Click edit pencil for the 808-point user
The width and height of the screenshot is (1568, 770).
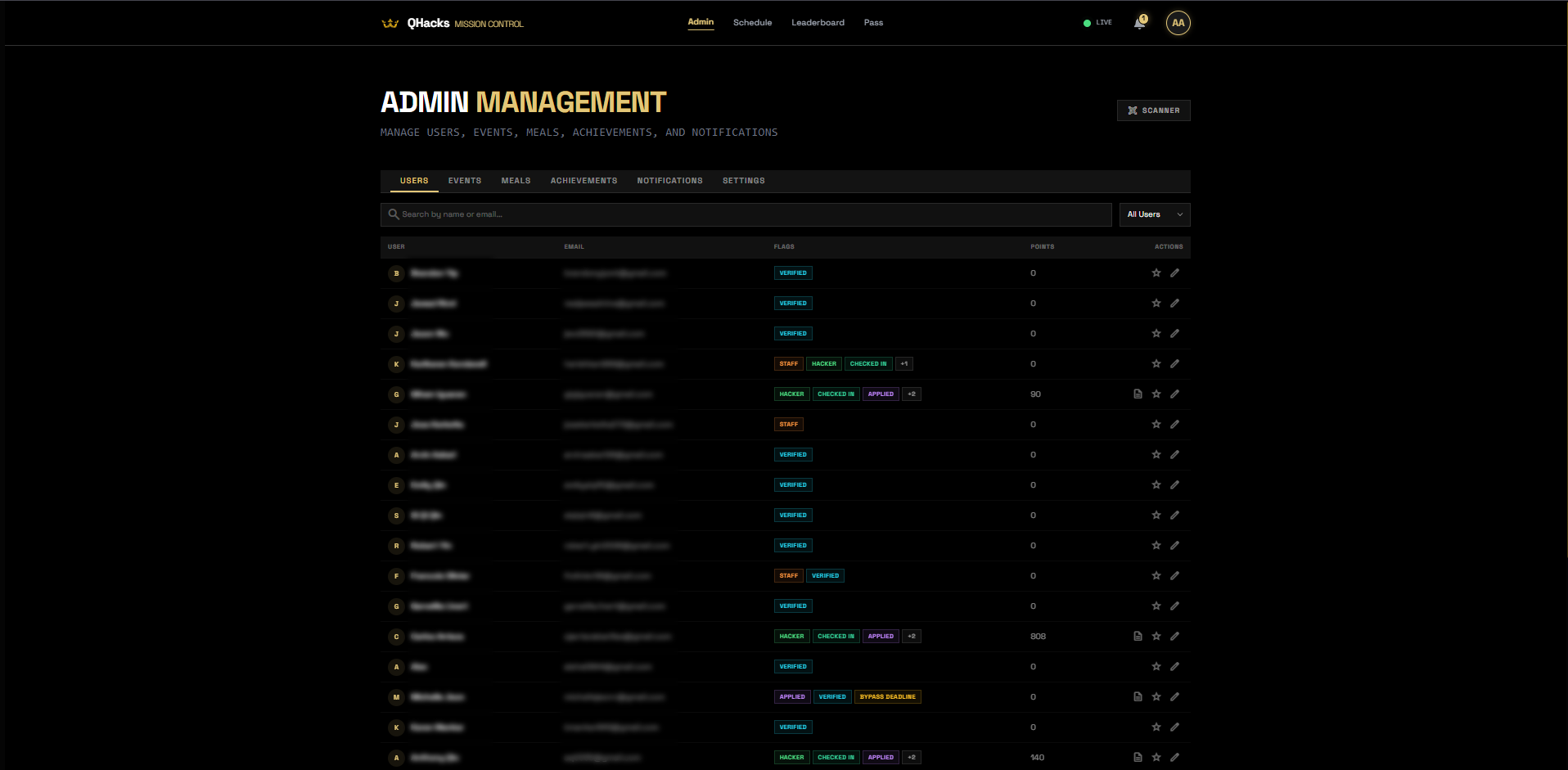click(1174, 637)
